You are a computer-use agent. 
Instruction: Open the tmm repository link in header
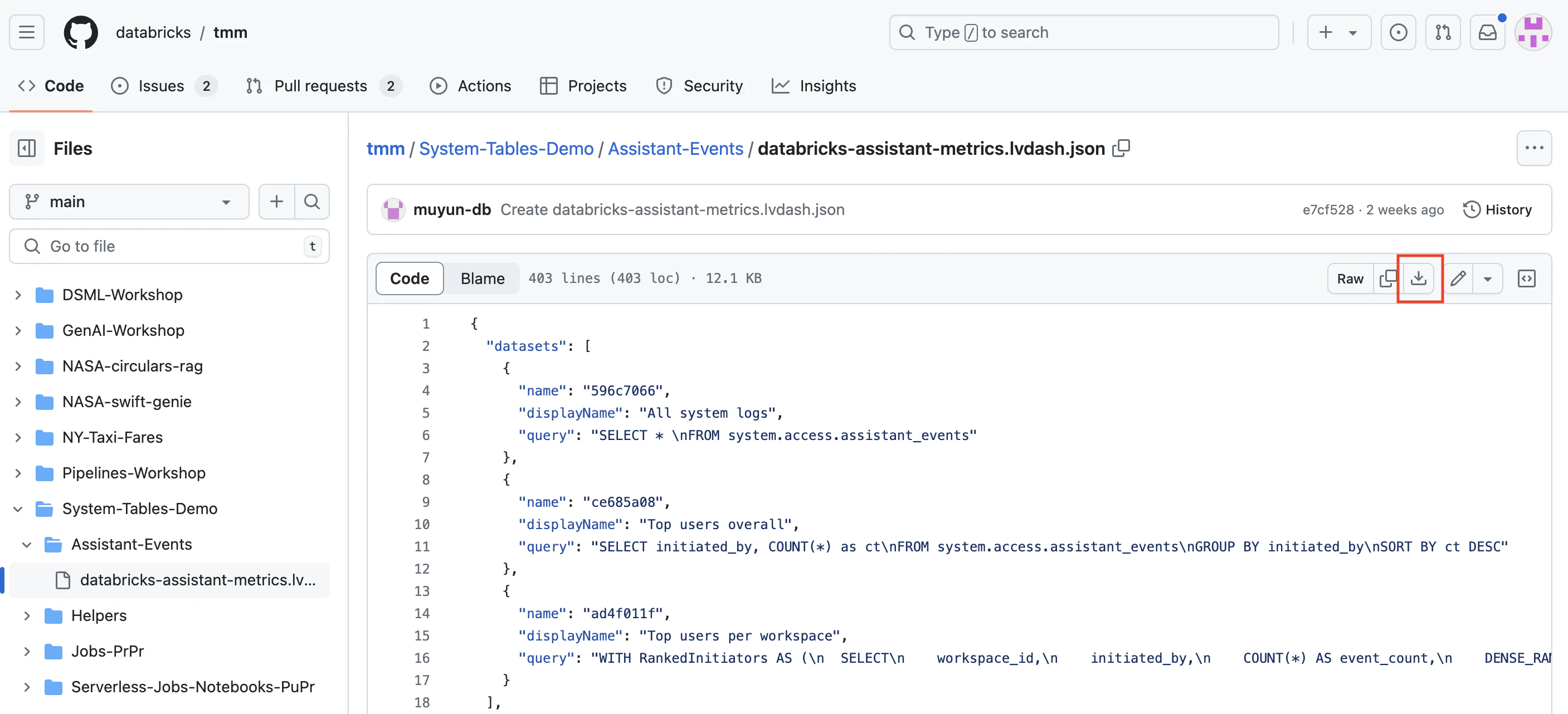pyautogui.click(x=230, y=32)
